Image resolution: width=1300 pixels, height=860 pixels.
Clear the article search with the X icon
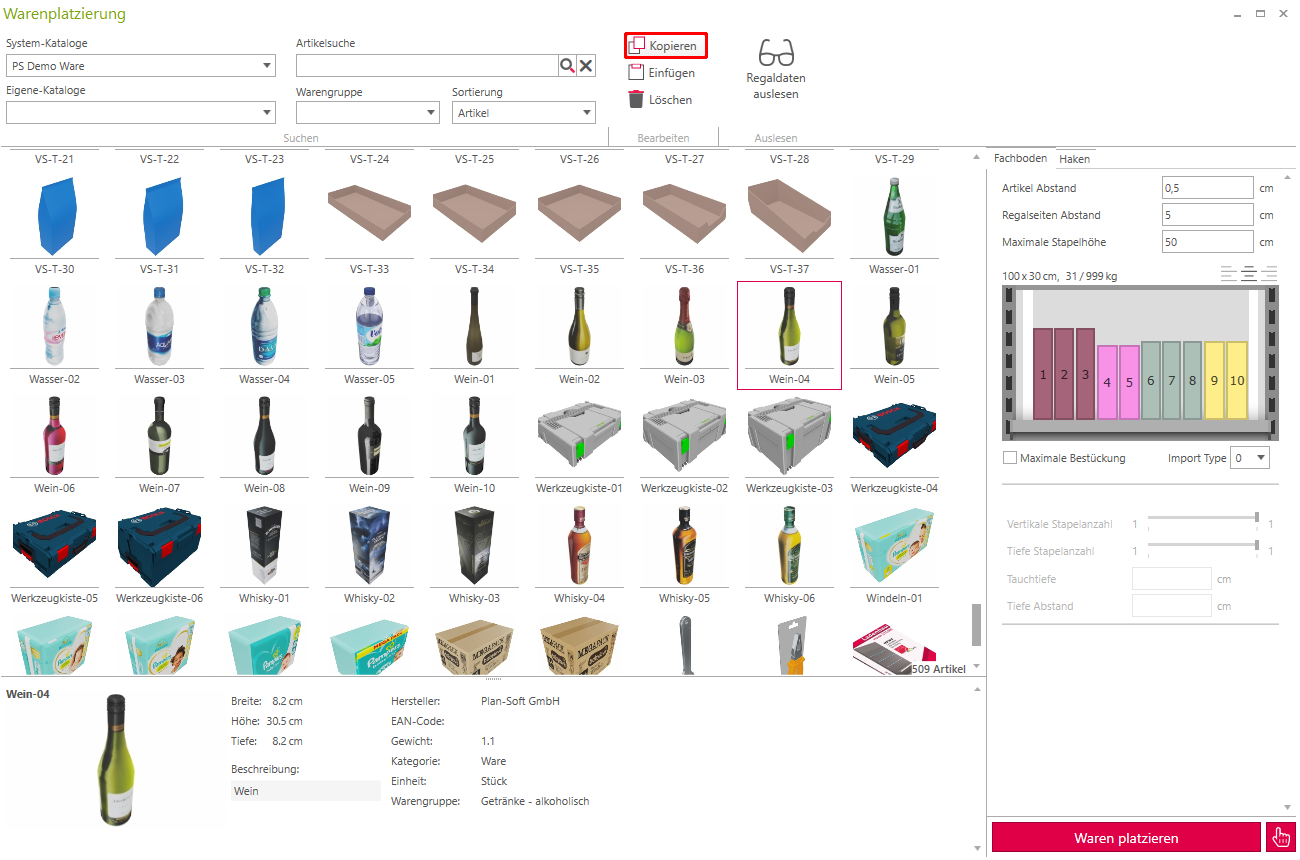coord(587,66)
